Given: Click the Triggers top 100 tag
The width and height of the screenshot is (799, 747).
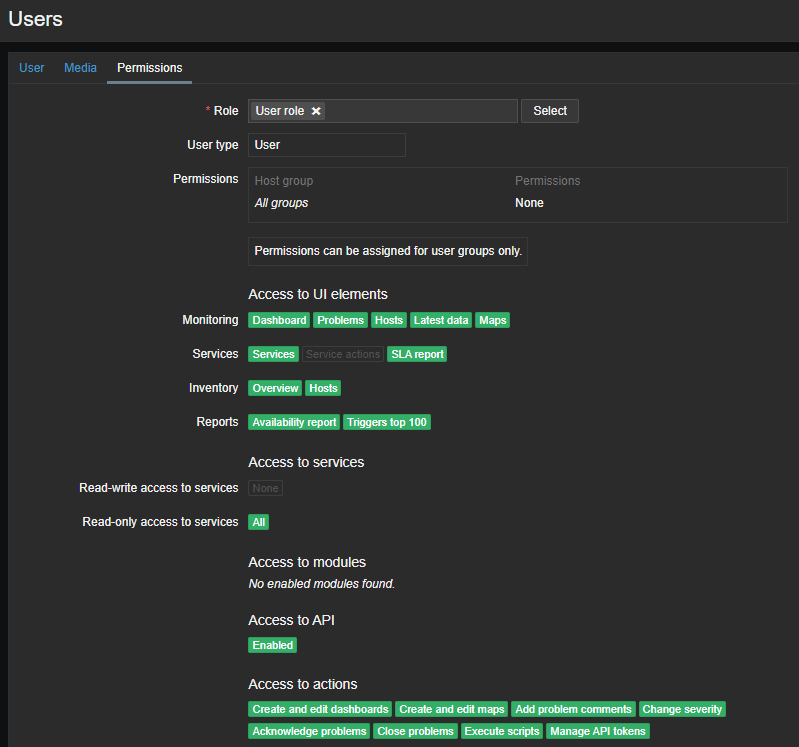Looking at the screenshot, I should point(387,422).
